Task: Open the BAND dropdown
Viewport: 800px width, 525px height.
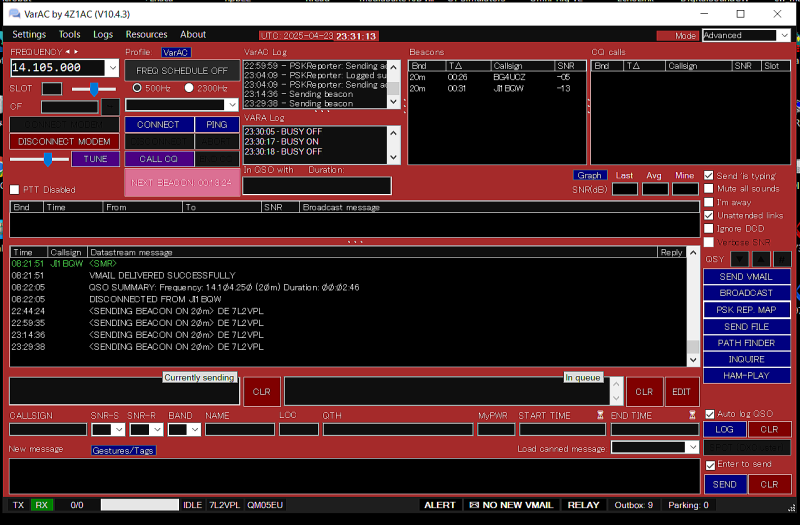Action: coord(195,430)
